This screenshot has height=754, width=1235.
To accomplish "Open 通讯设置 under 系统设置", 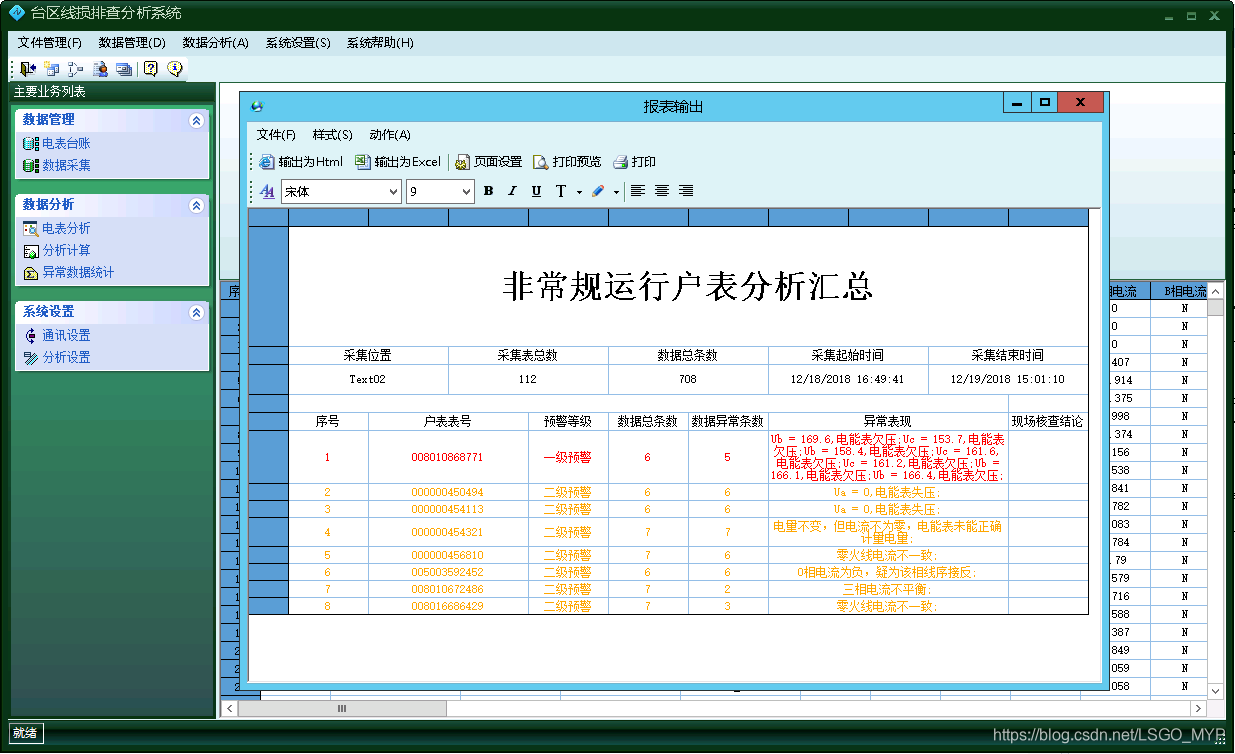I will [x=66, y=337].
